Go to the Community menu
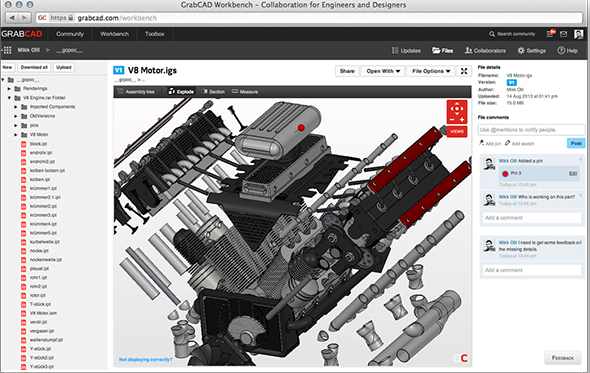The image size is (590, 373). pyautogui.click(x=70, y=34)
